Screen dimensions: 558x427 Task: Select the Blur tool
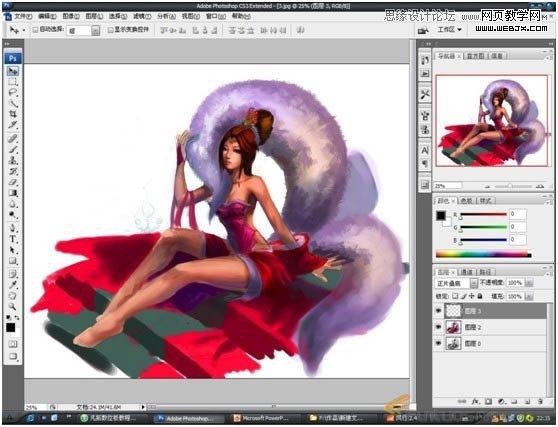[13, 204]
